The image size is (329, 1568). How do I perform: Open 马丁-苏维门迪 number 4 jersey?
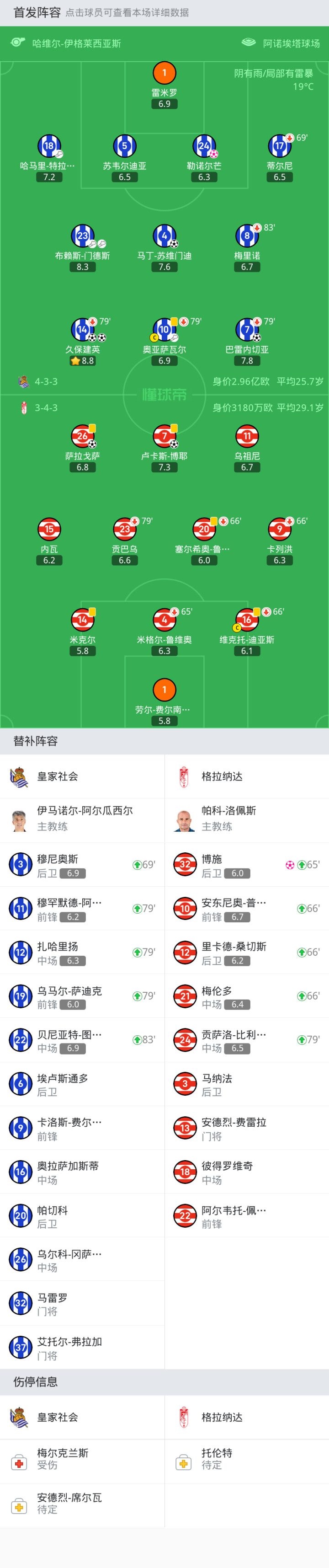click(164, 235)
